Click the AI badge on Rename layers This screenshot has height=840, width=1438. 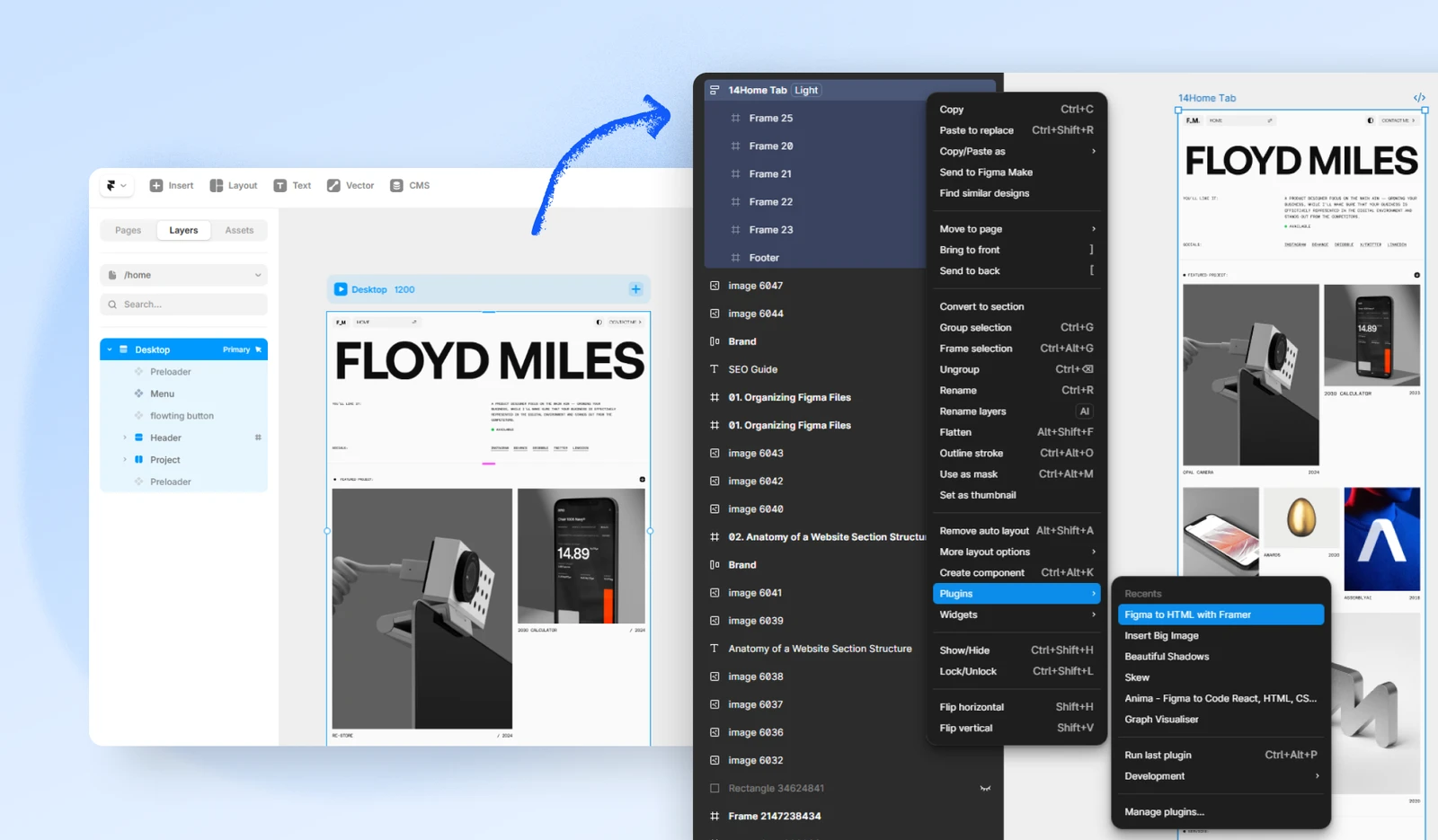1085,411
